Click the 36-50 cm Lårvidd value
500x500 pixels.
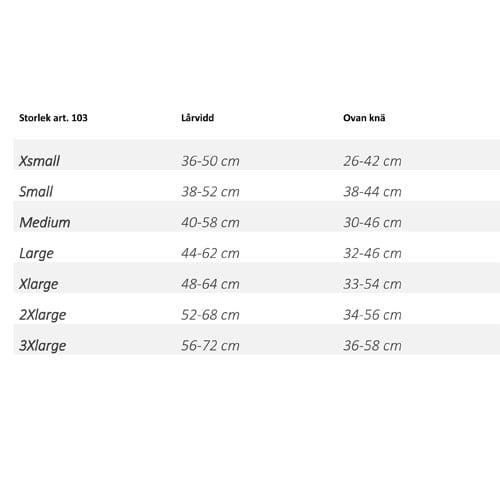[210, 161]
